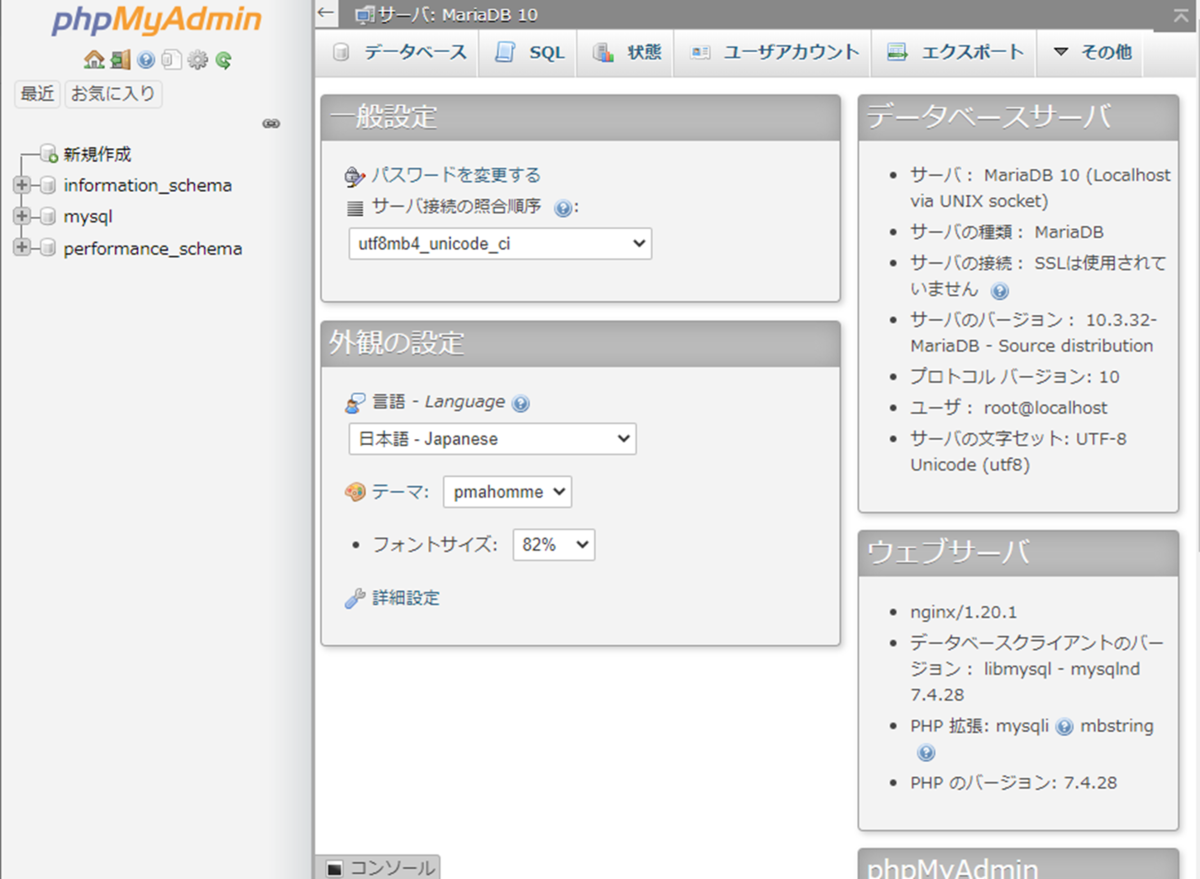1200x879 pixels.
Task: Click the chain link icon in sidebar
Action: [x=271, y=124]
